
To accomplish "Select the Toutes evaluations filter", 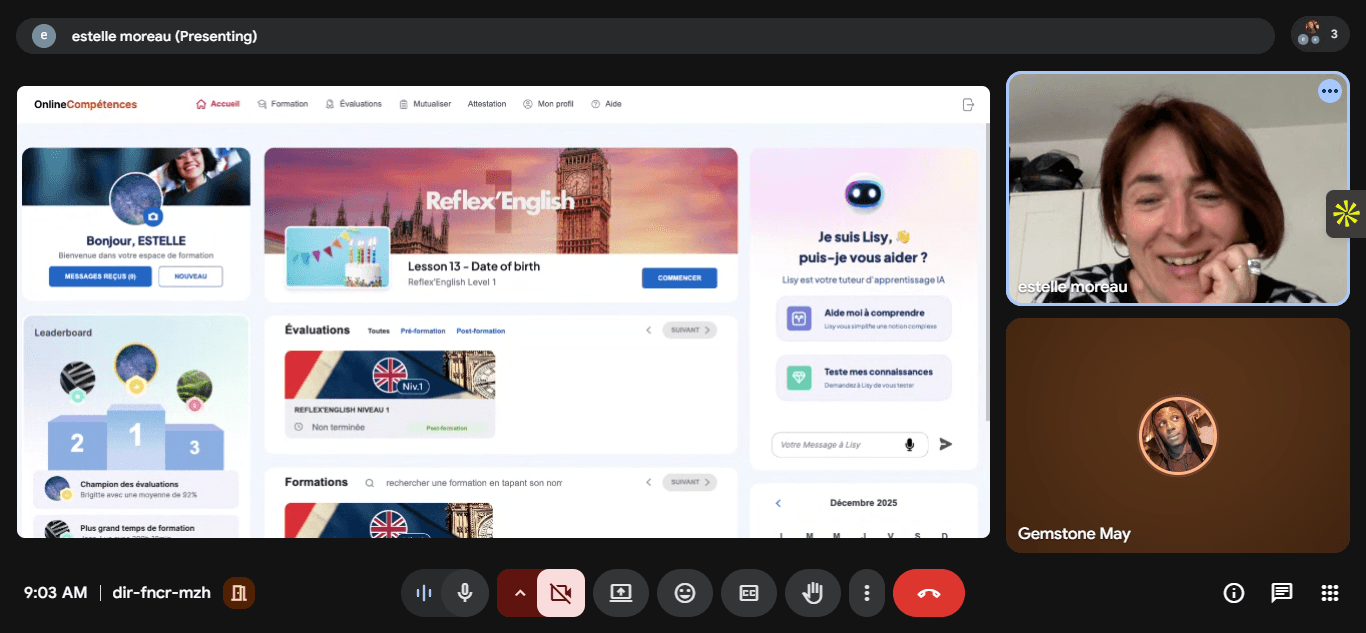I will coord(379,331).
